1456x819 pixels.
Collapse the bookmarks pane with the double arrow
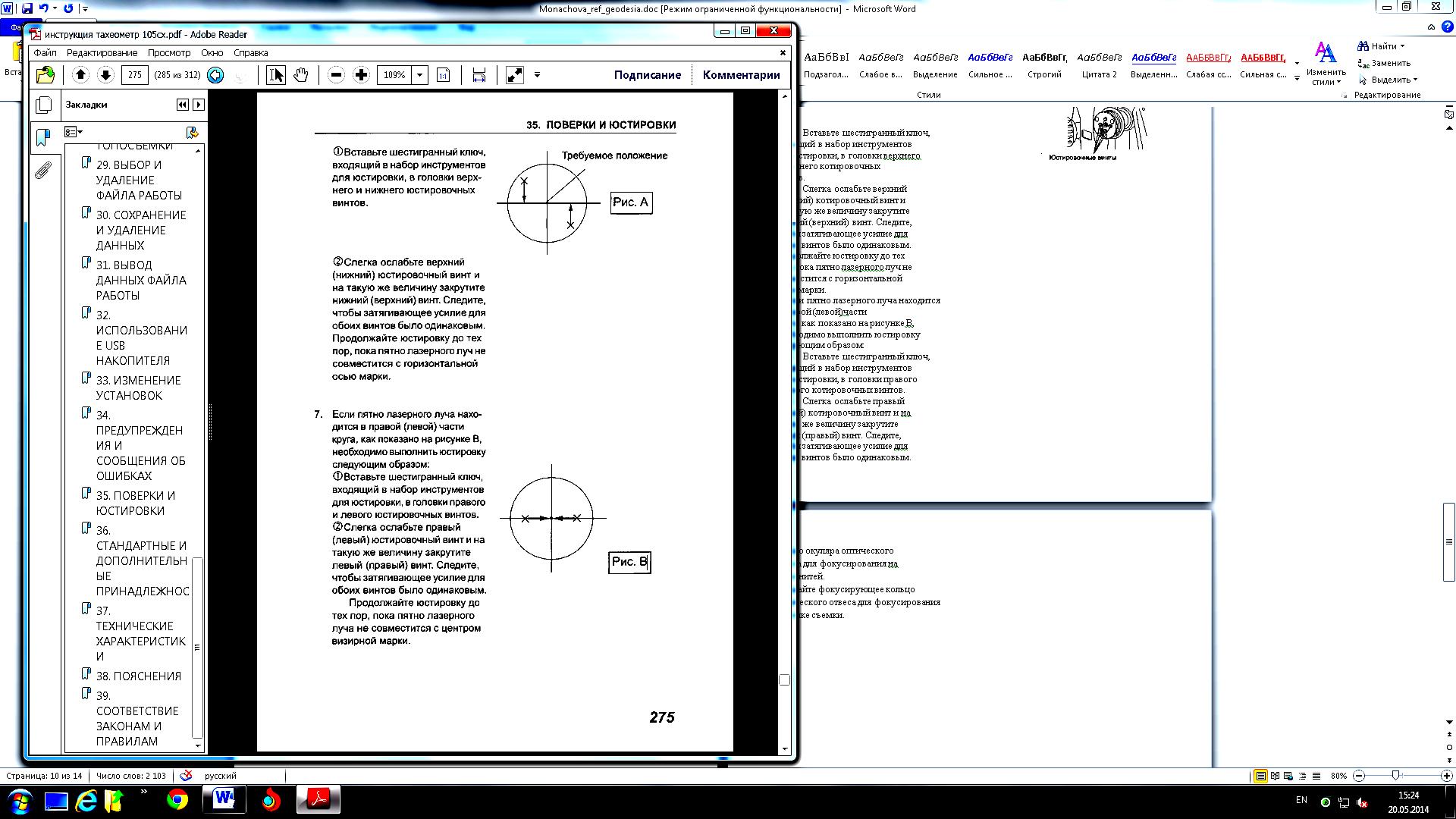click(182, 105)
